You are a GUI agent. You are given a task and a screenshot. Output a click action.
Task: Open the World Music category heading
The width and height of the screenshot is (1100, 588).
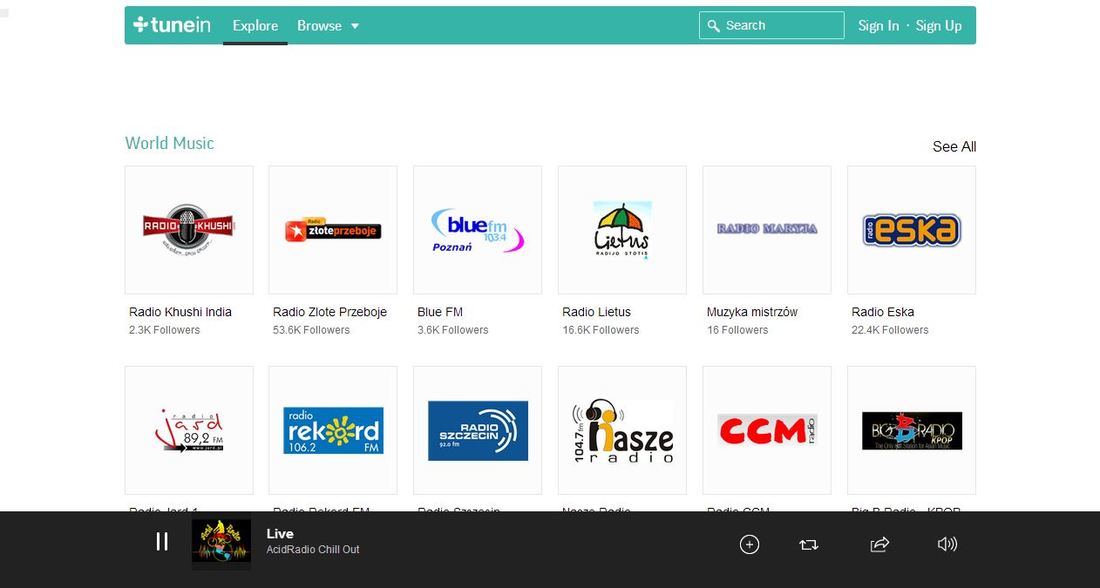click(170, 143)
